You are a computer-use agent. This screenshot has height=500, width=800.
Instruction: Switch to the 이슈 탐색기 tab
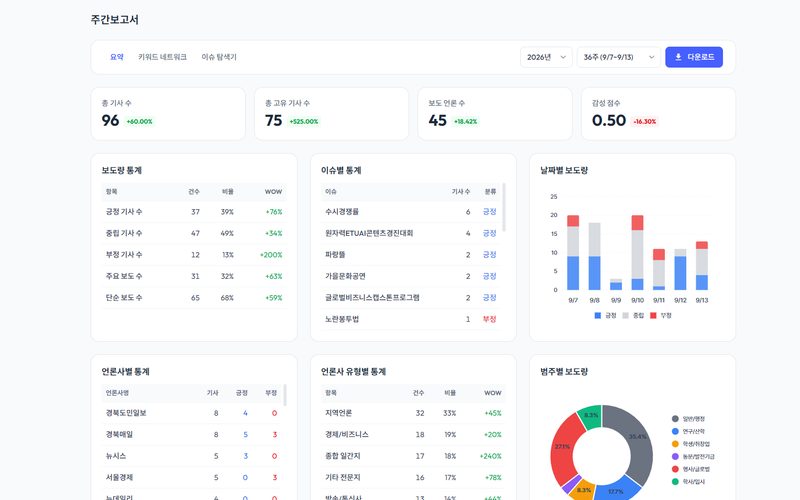[x=219, y=57]
